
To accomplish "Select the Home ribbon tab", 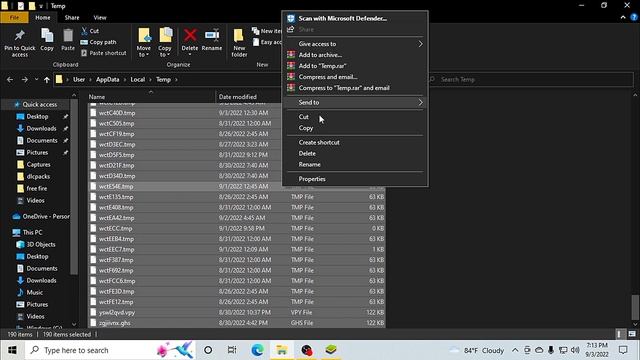I will point(43,18).
